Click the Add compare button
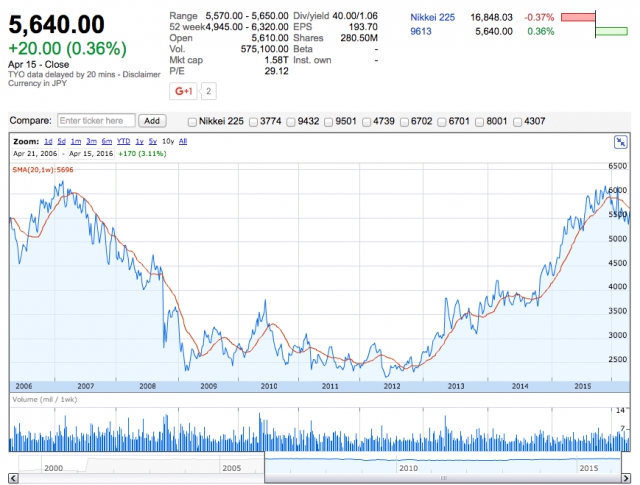This screenshot has width=640, height=485. tap(152, 121)
